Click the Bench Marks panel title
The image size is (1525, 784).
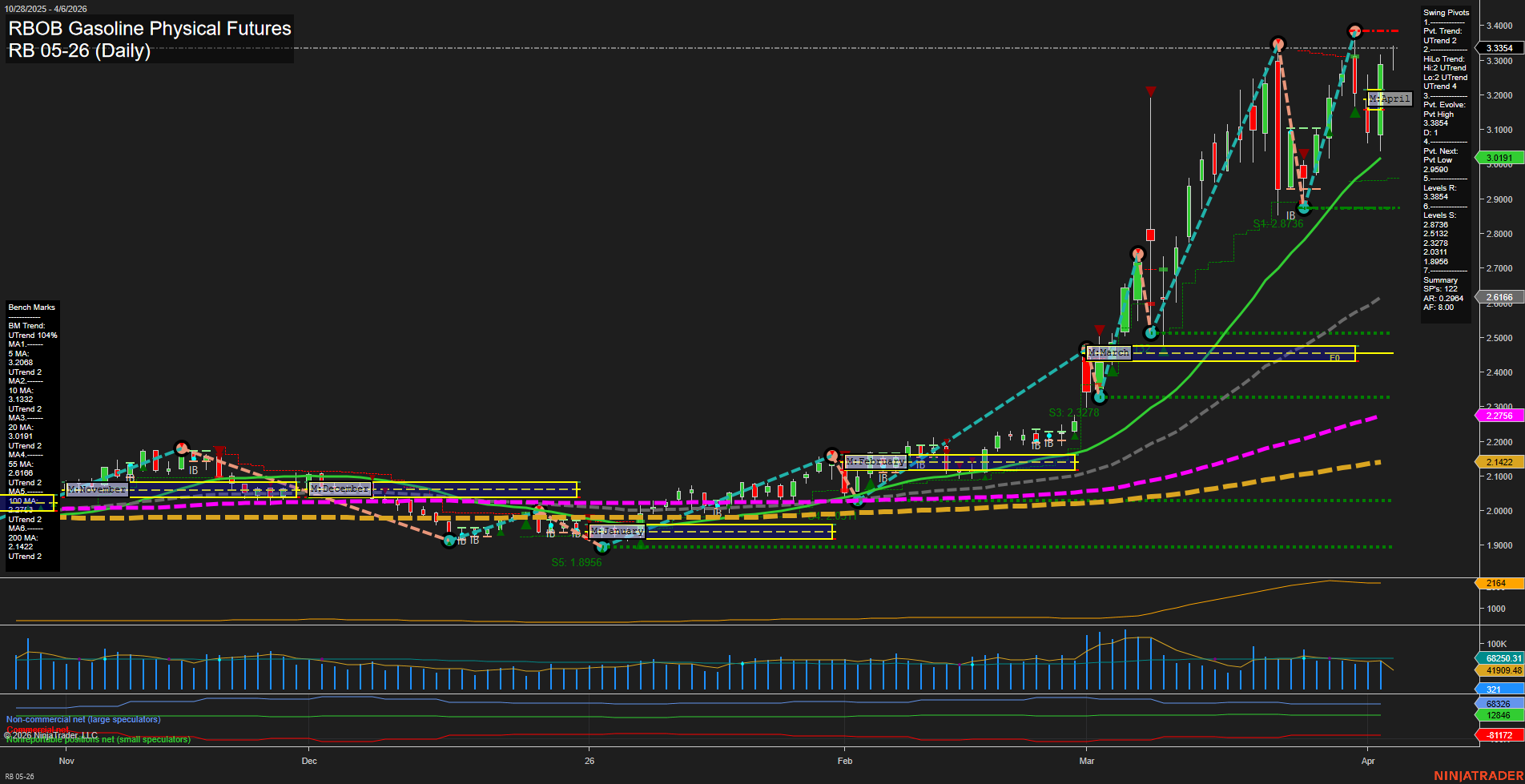coord(31,307)
